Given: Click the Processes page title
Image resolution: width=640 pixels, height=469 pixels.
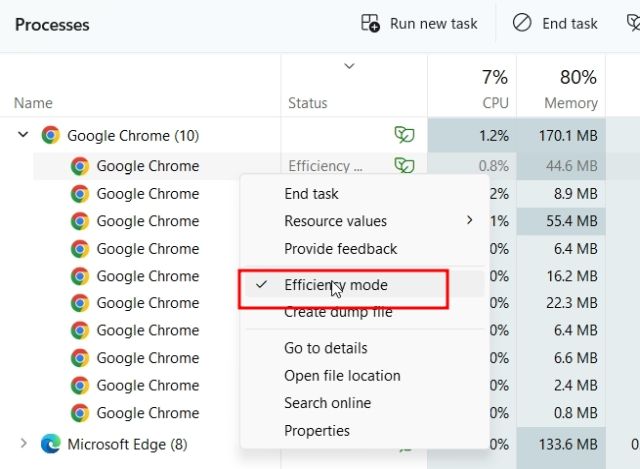Looking at the screenshot, I should coord(52,25).
